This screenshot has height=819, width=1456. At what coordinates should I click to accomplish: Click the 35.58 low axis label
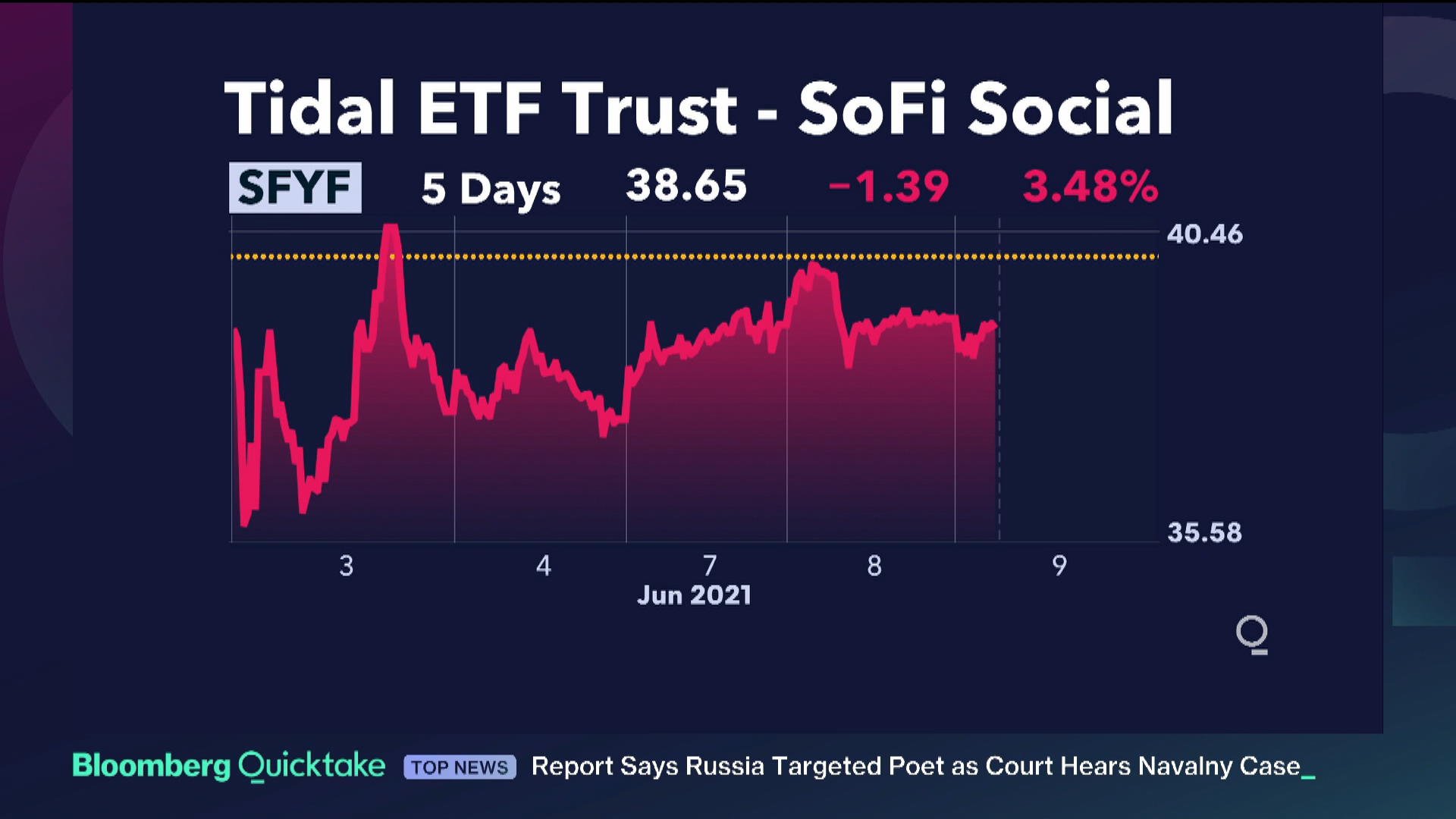[1204, 532]
